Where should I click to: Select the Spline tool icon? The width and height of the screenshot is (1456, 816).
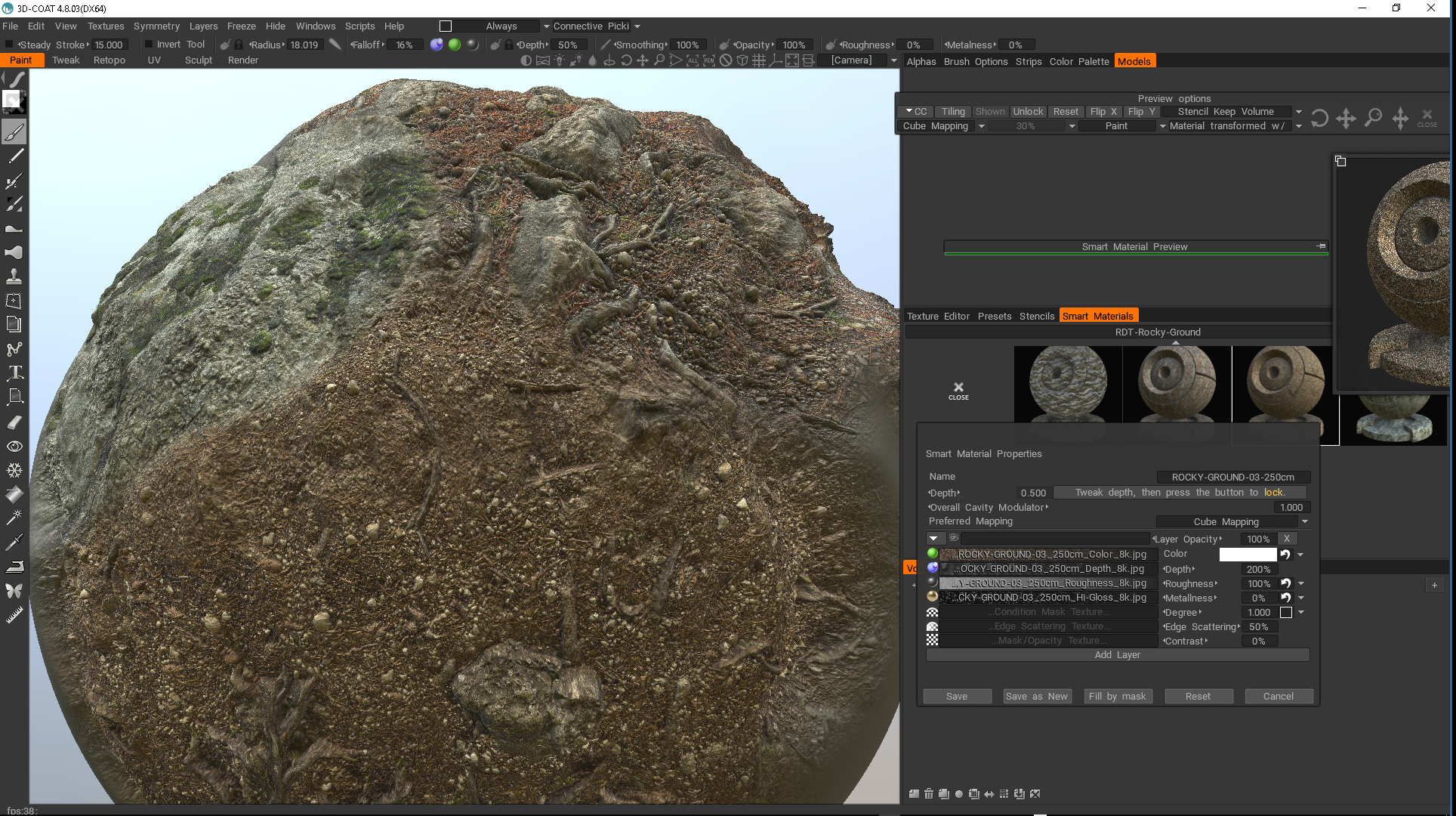(13, 348)
